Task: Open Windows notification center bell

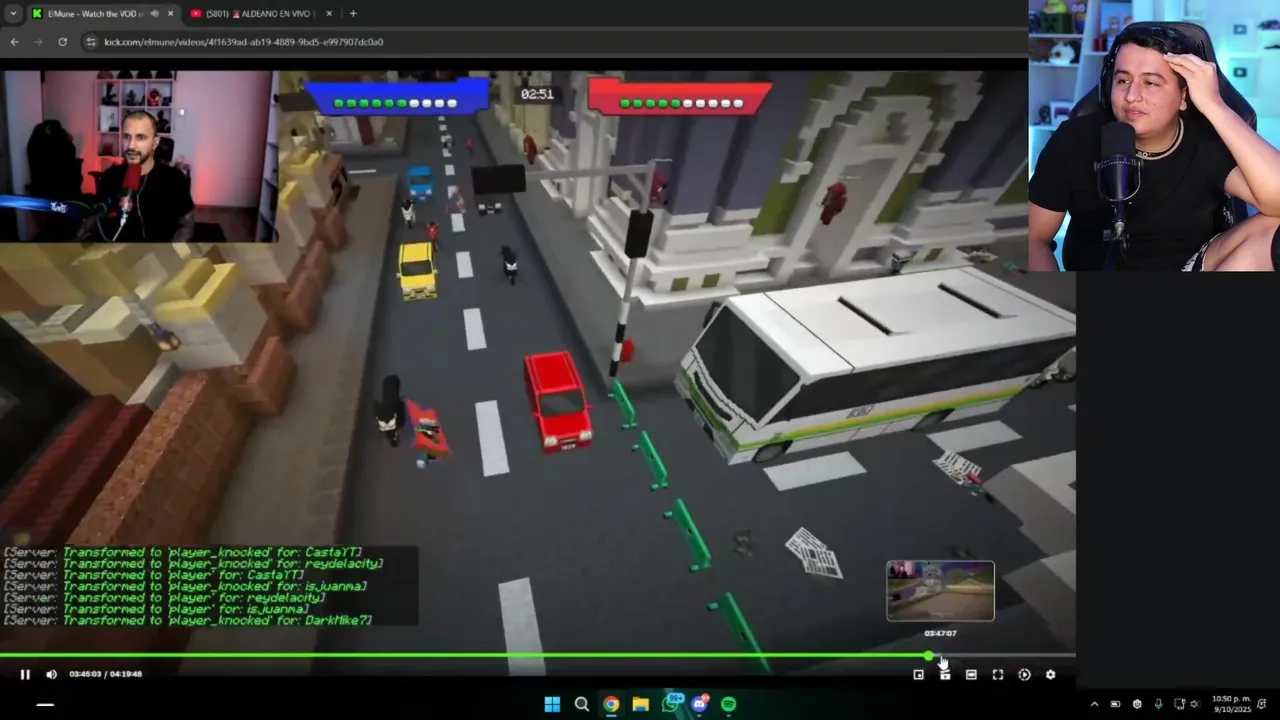Action: pyautogui.click(x=1262, y=704)
